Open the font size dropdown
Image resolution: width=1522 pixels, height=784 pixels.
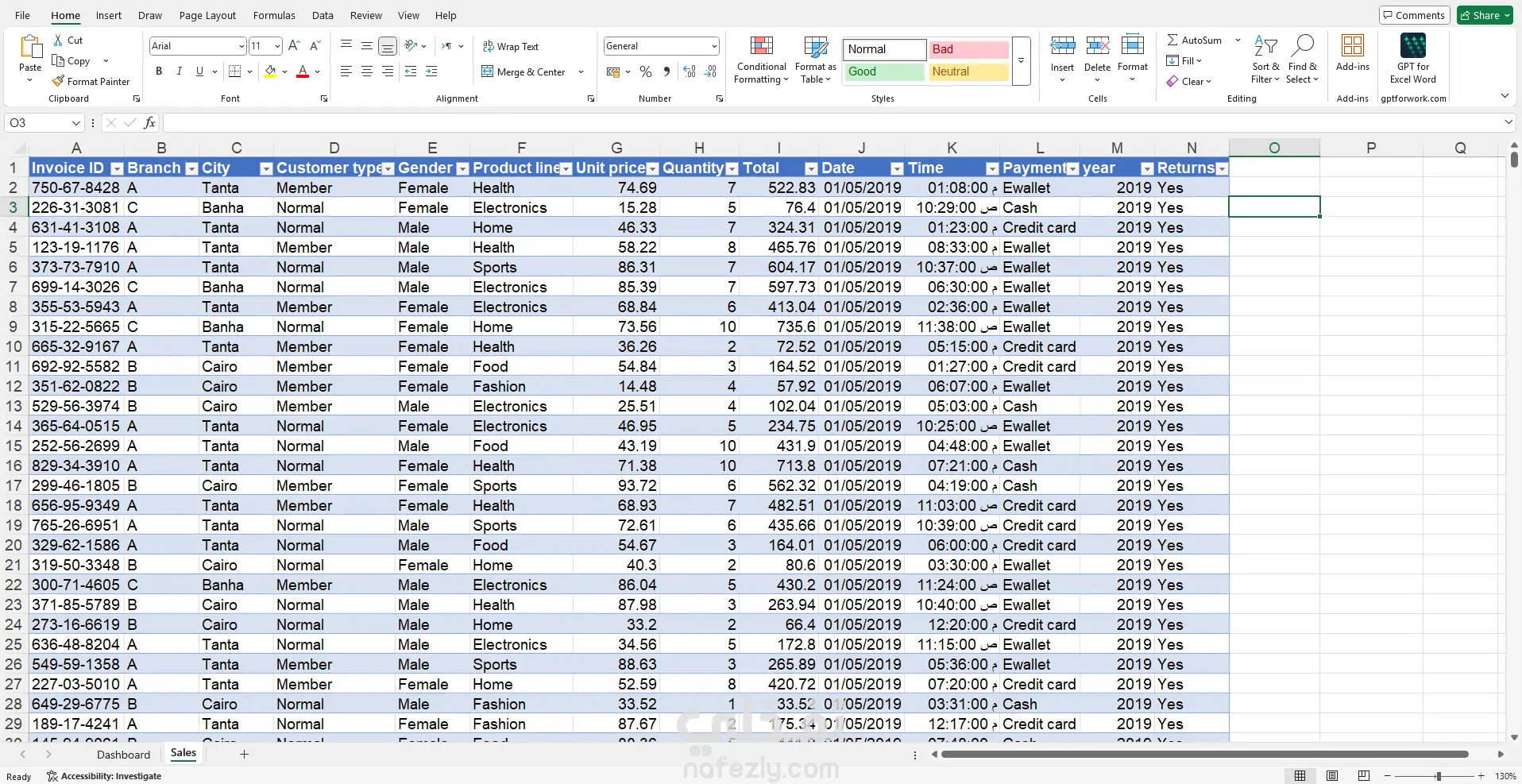[x=276, y=46]
